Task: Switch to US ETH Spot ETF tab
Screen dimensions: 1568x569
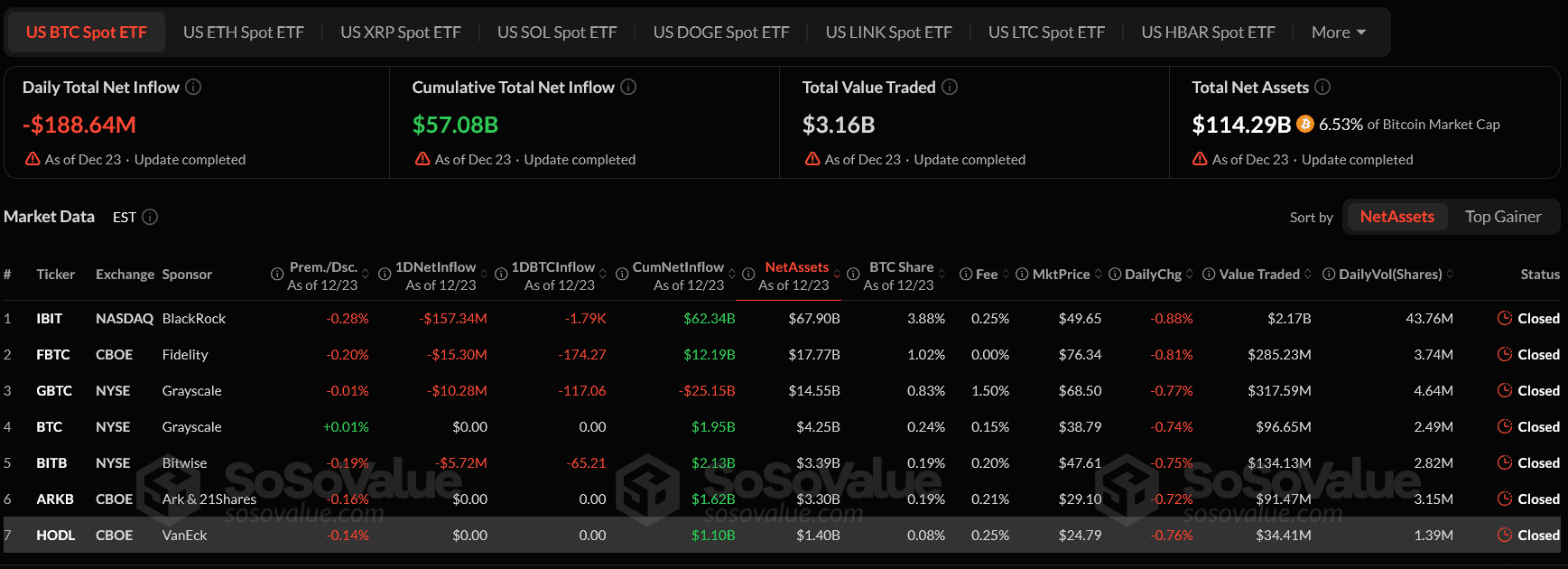Action: [x=244, y=33]
